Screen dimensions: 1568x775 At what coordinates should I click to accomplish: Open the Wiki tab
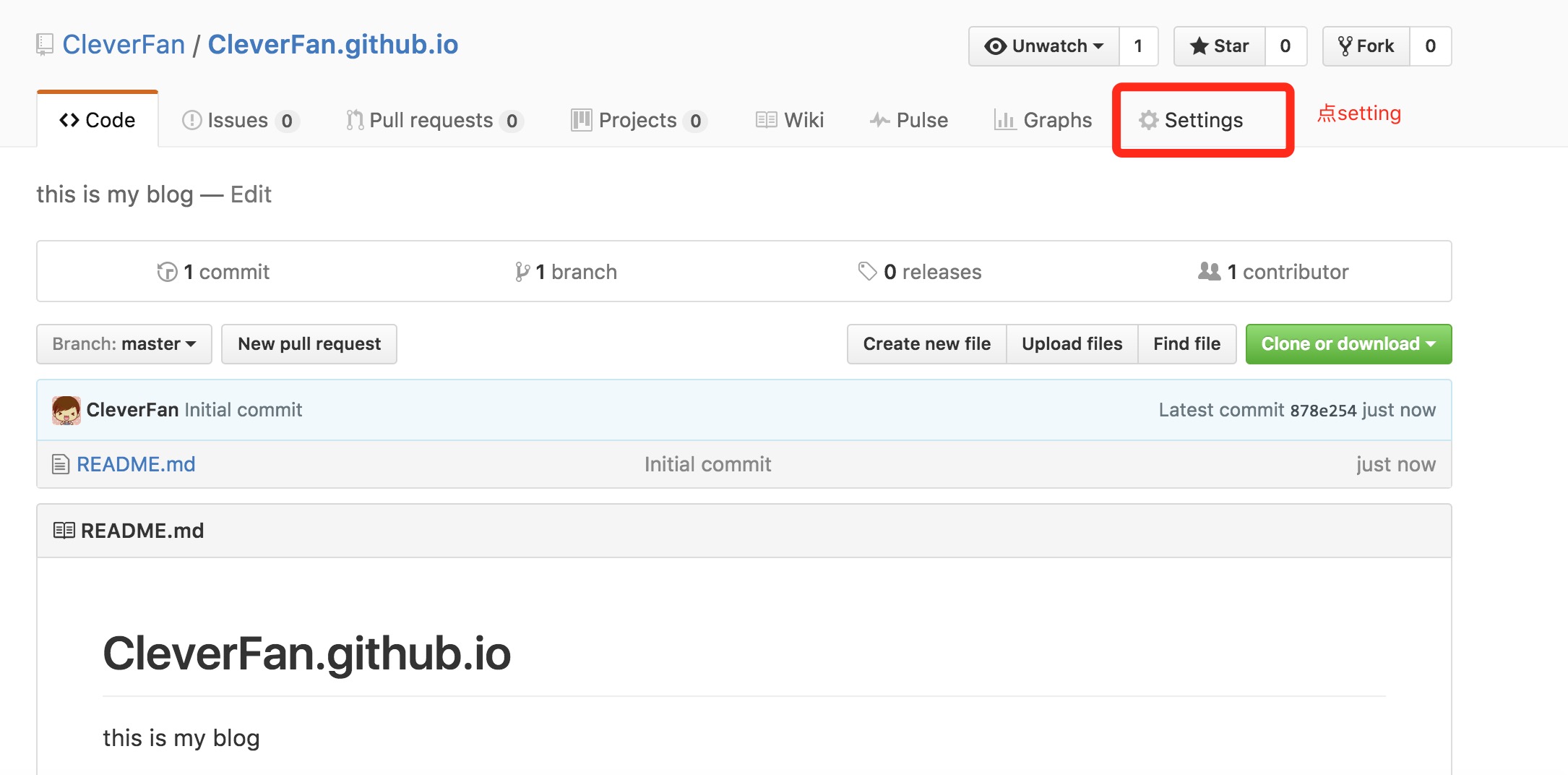(790, 120)
